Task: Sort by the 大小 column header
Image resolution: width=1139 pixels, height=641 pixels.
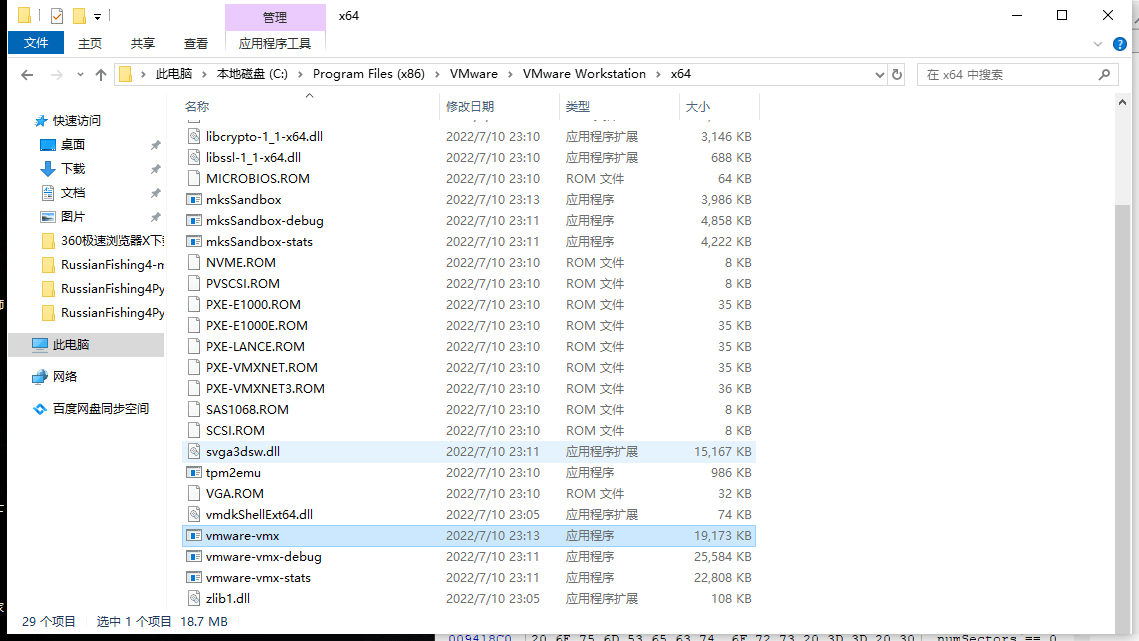Action: tap(698, 107)
